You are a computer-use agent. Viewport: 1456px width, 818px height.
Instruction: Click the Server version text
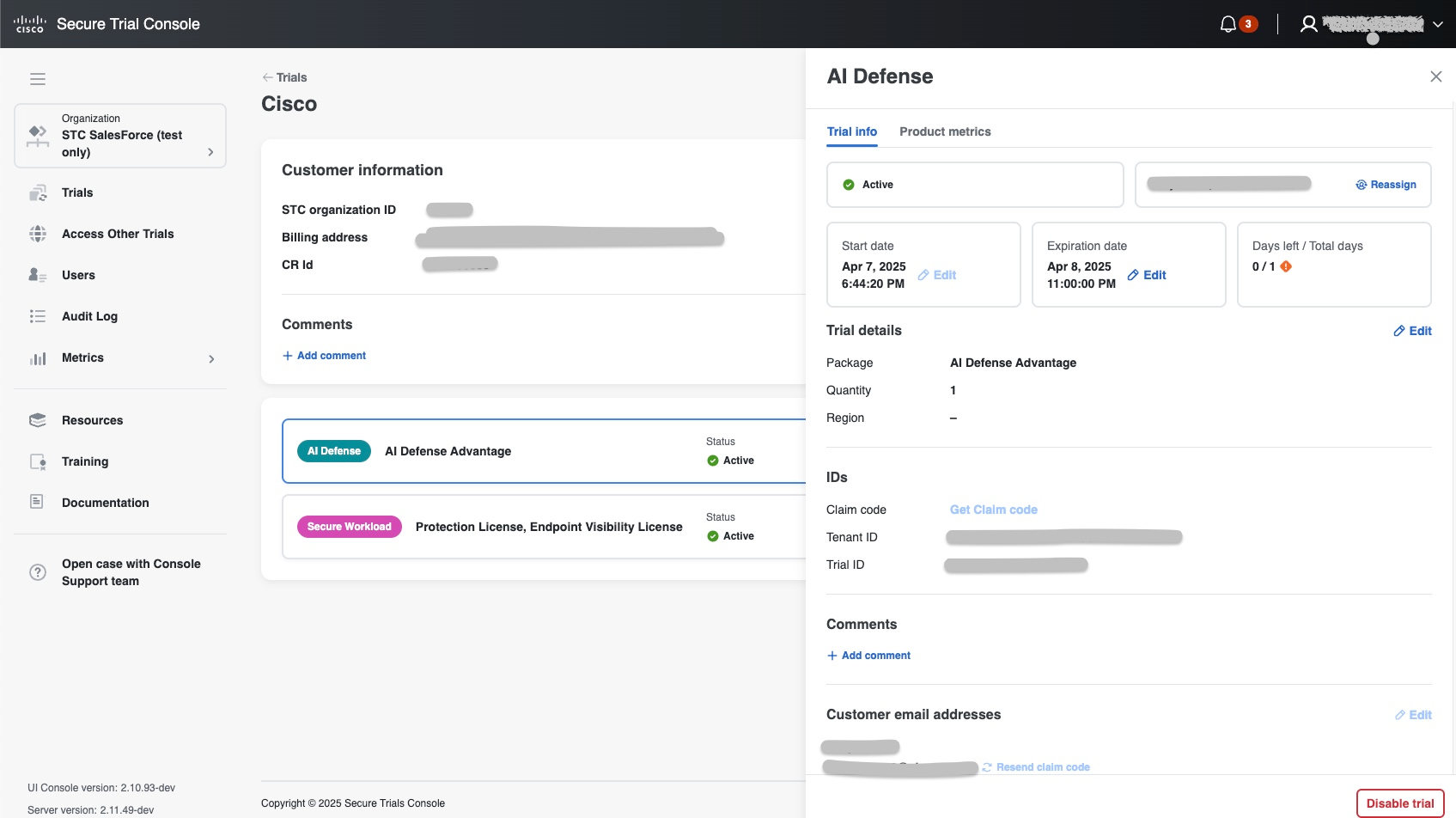tap(91, 810)
